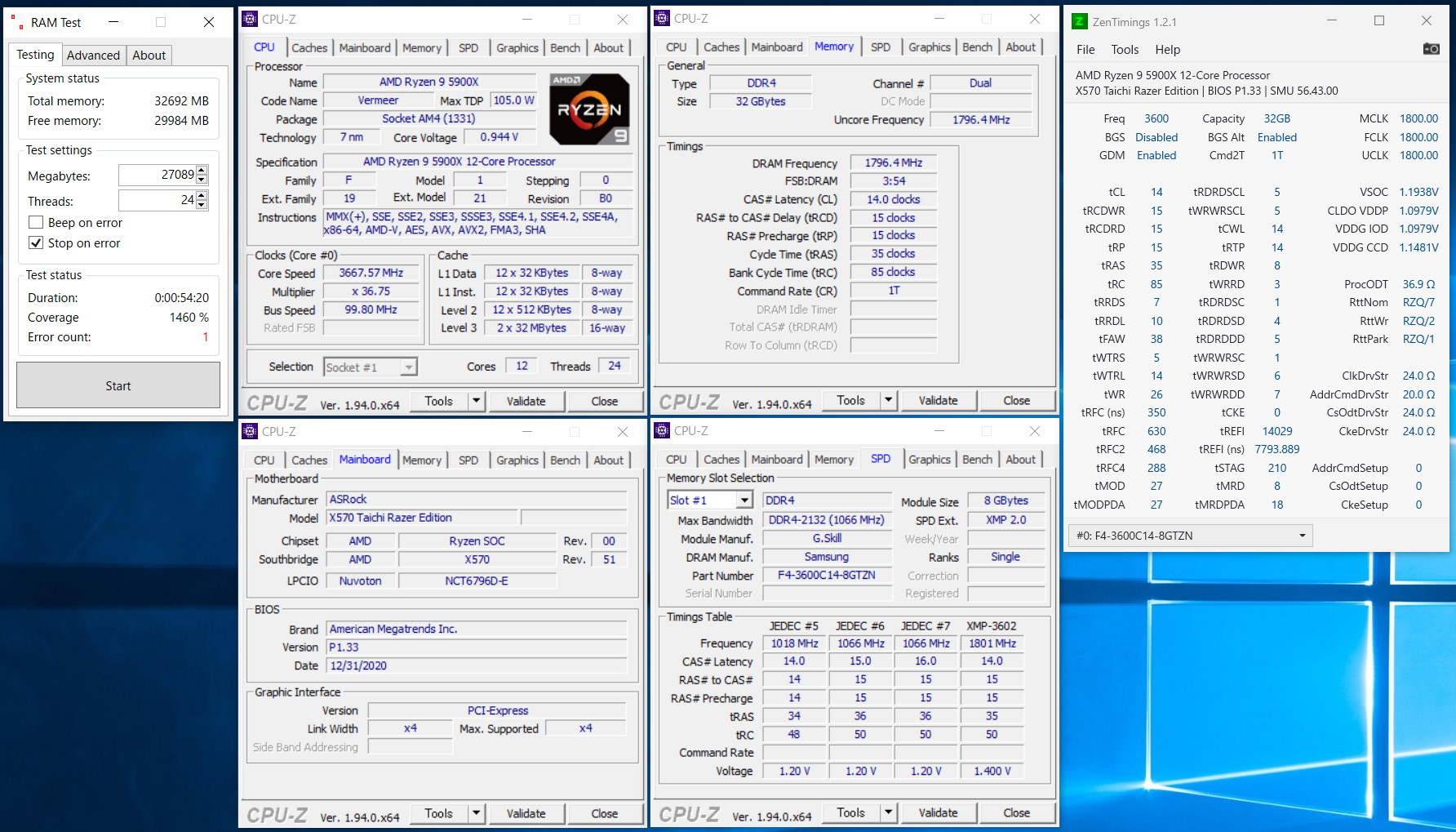
Task: Click the XMP voltage 1.400 V cell
Action: [x=992, y=771]
